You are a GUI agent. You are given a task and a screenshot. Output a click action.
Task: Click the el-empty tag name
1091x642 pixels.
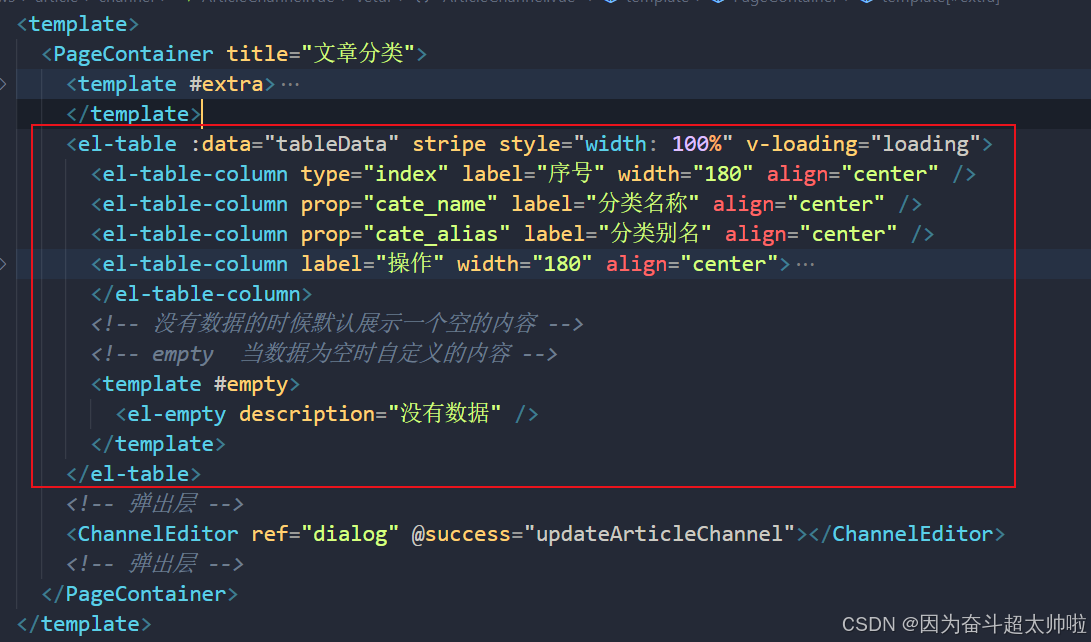click(x=177, y=414)
